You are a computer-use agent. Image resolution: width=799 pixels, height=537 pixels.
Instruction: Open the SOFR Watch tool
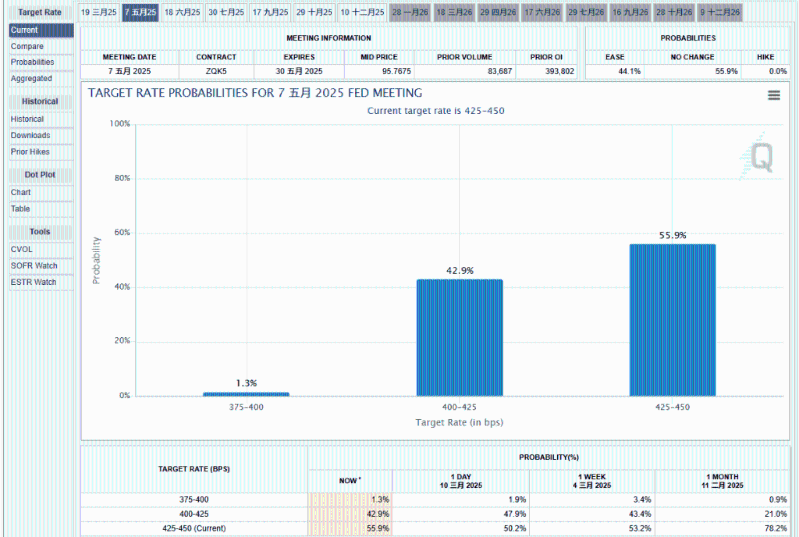coord(34,266)
